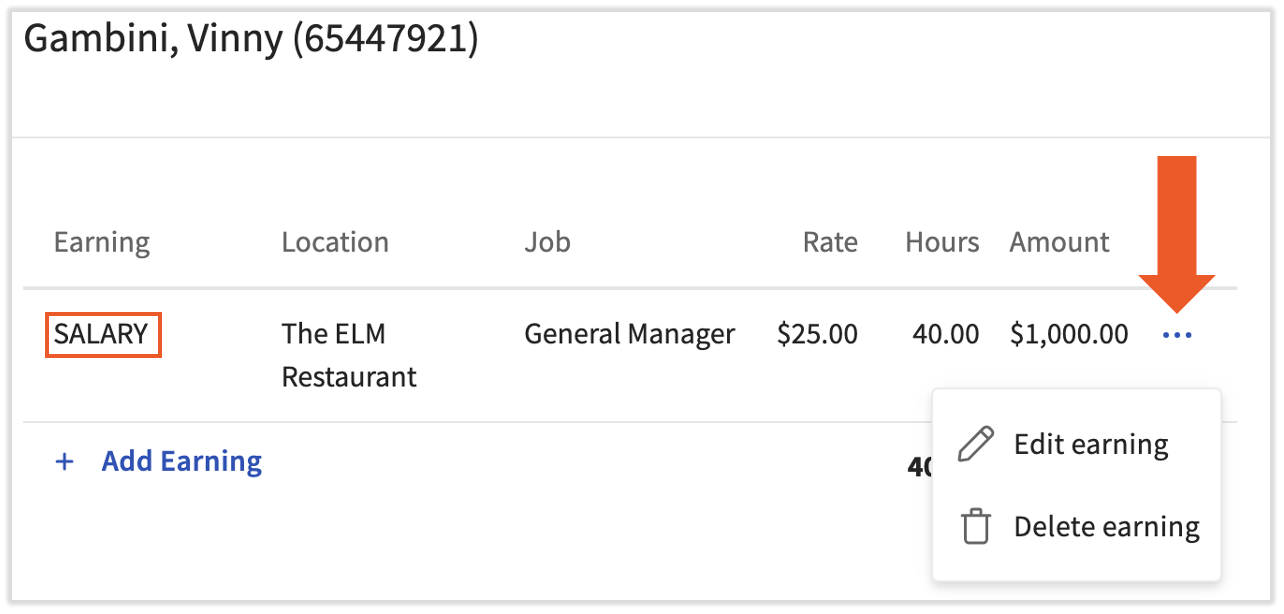Image resolution: width=1284 pixels, height=614 pixels.
Task: Choose Edit earning from the popup menu
Action: click(1090, 444)
